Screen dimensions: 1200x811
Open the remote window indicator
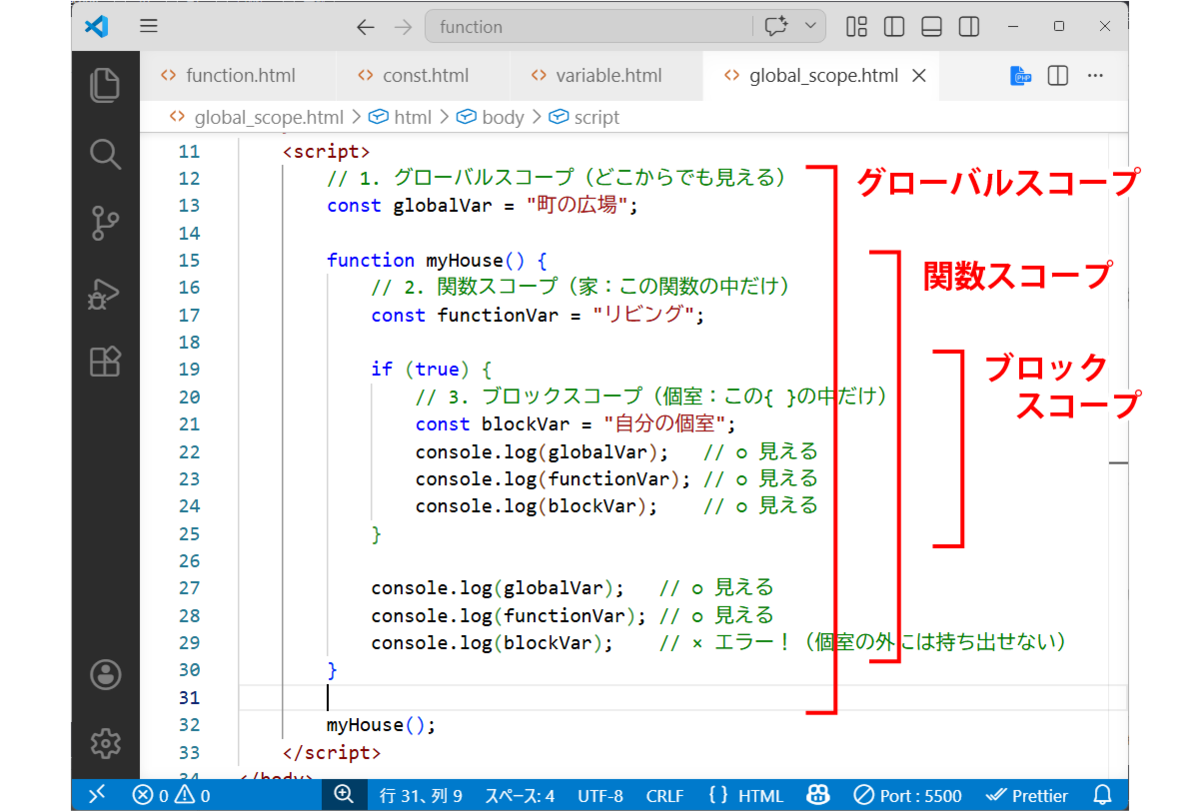[x=96, y=796]
